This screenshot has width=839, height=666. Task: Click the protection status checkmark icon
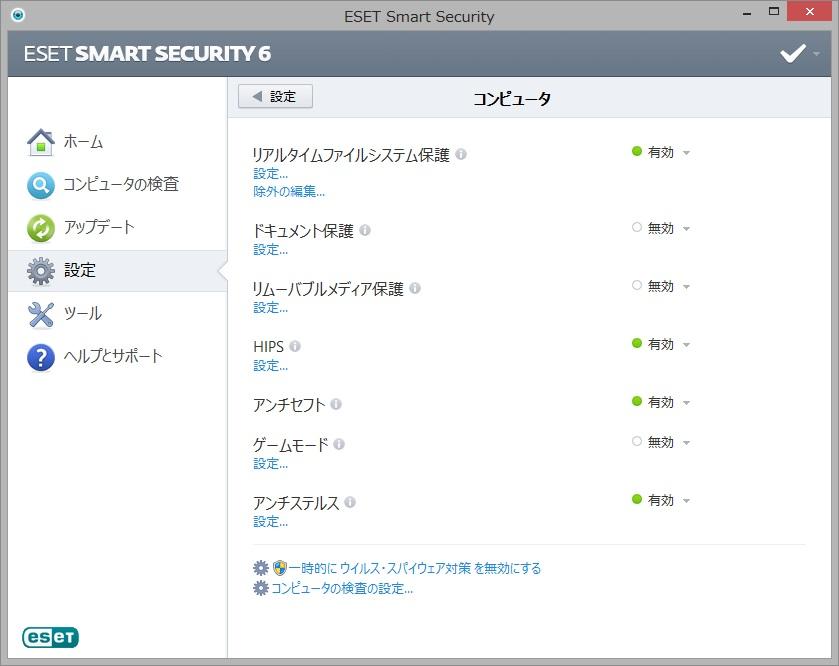tap(792, 54)
